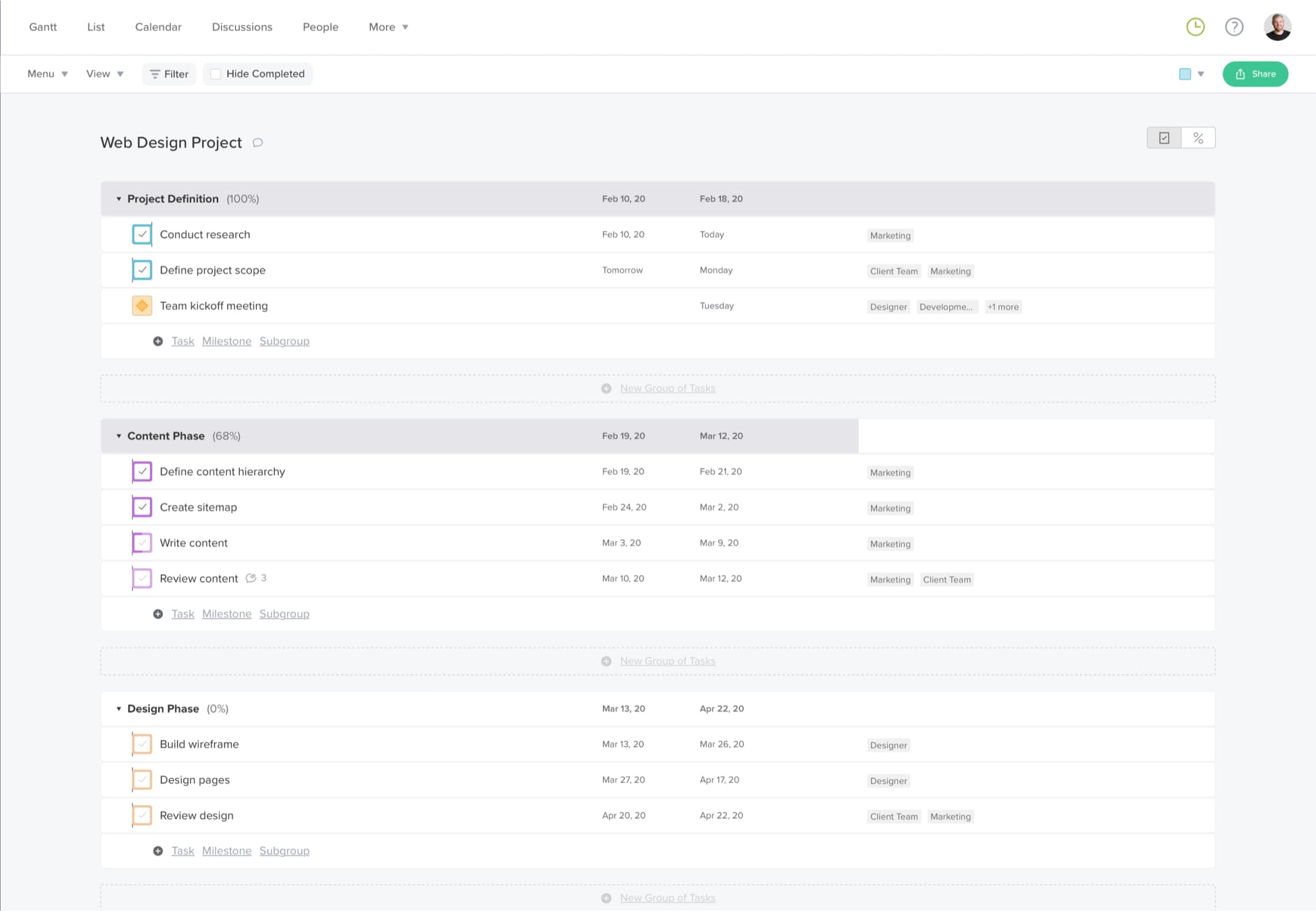Click the Filter button
Viewport: 1316px width, 911px height.
pyautogui.click(x=169, y=74)
